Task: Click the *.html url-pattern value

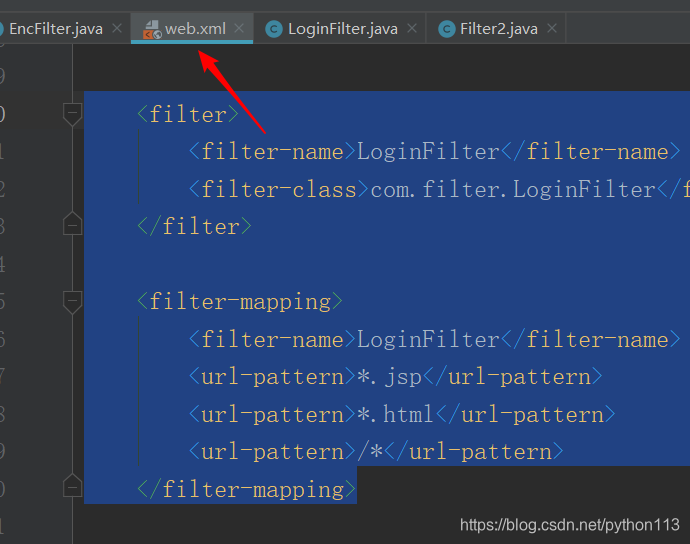Action: [395, 415]
